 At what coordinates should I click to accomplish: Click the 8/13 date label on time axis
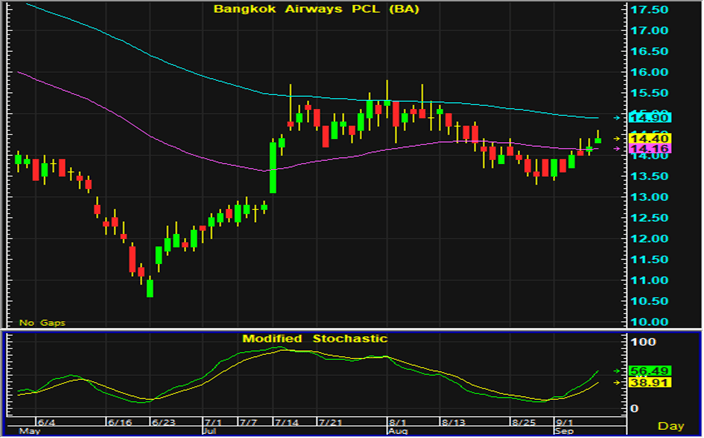tap(454, 424)
